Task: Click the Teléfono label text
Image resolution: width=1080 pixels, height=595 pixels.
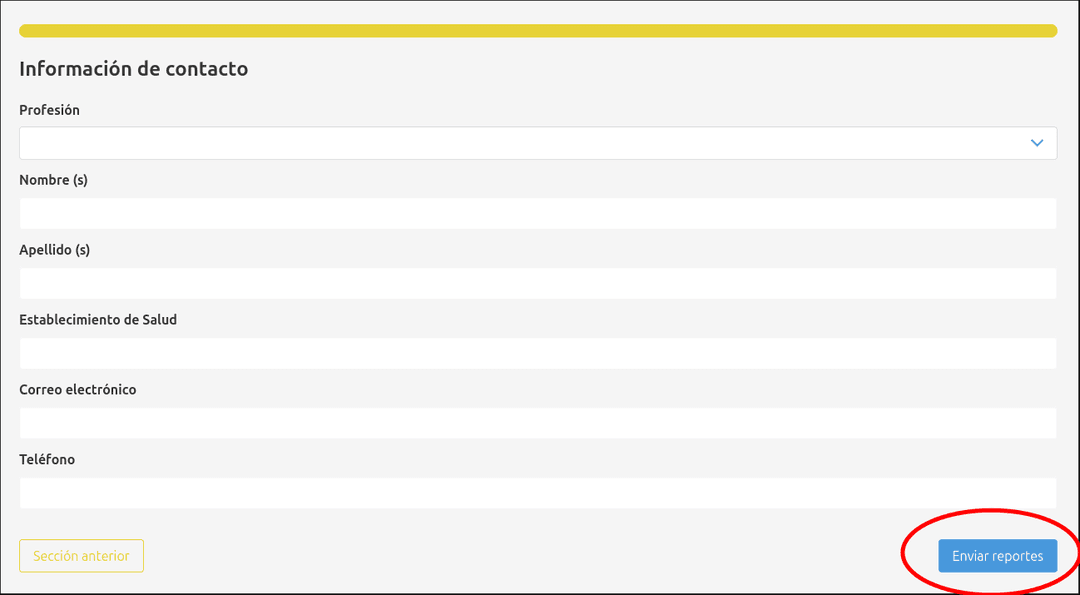Action: (47, 459)
